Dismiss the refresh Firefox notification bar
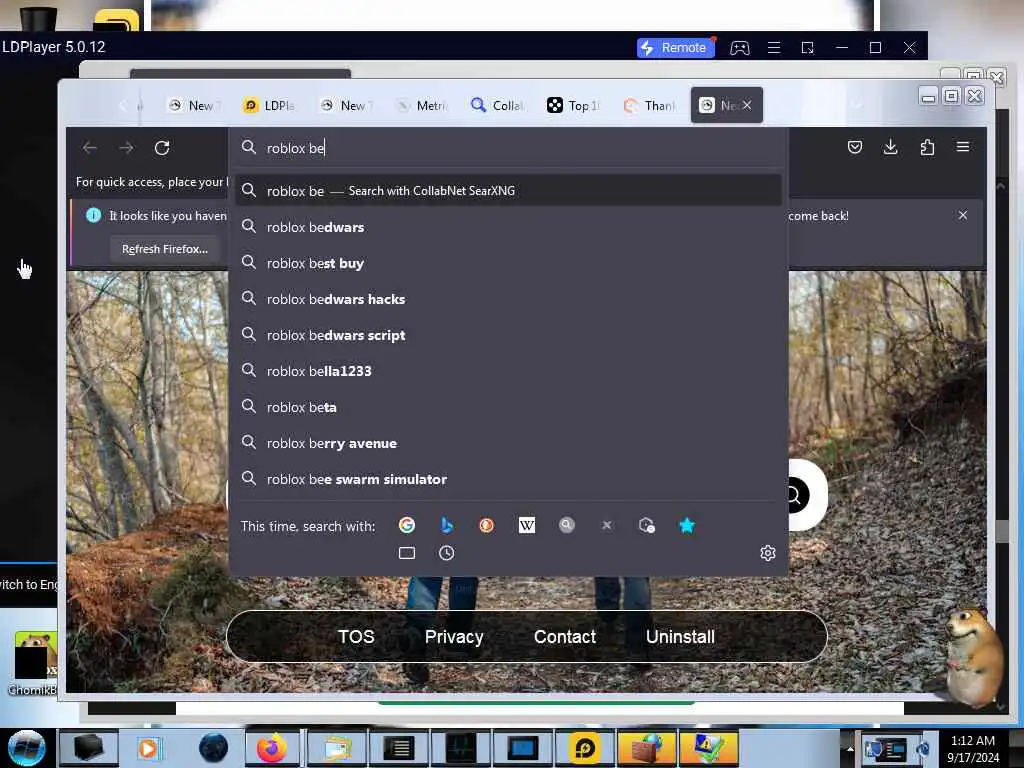1024x768 pixels. (x=963, y=215)
